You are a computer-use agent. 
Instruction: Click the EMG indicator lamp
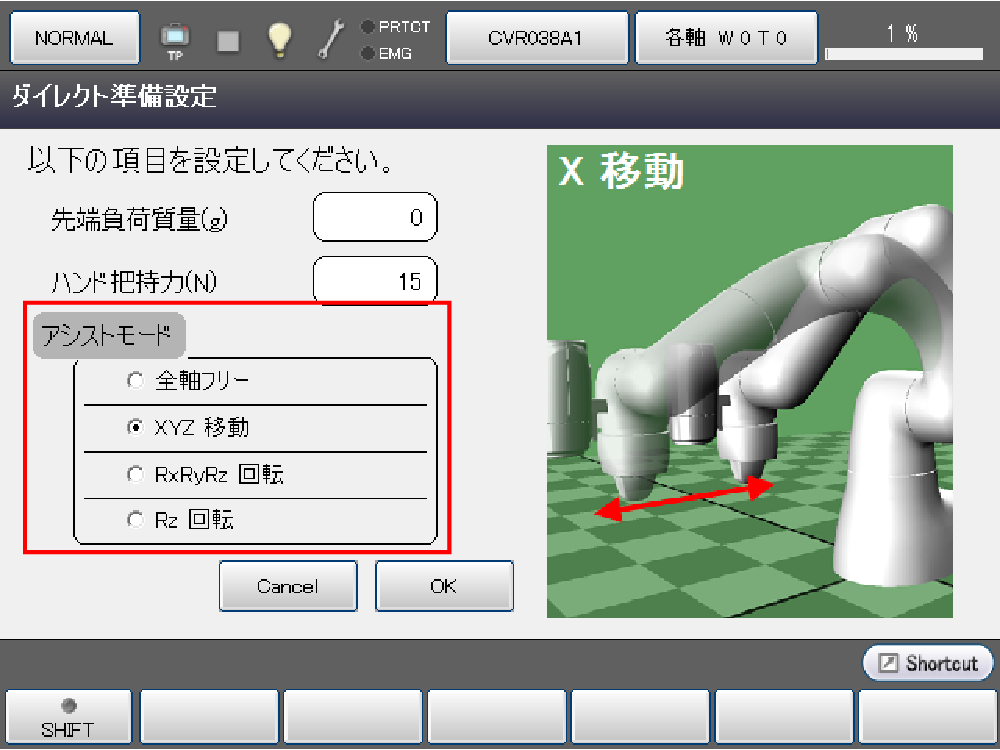pyautogui.click(x=368, y=53)
